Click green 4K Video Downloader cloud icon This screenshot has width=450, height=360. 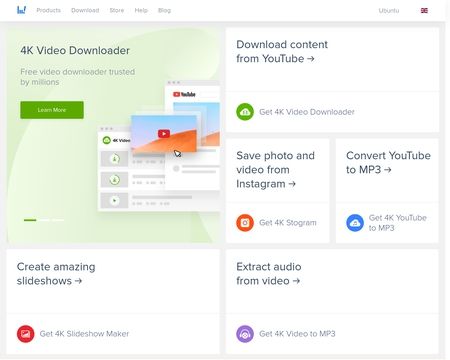245,112
